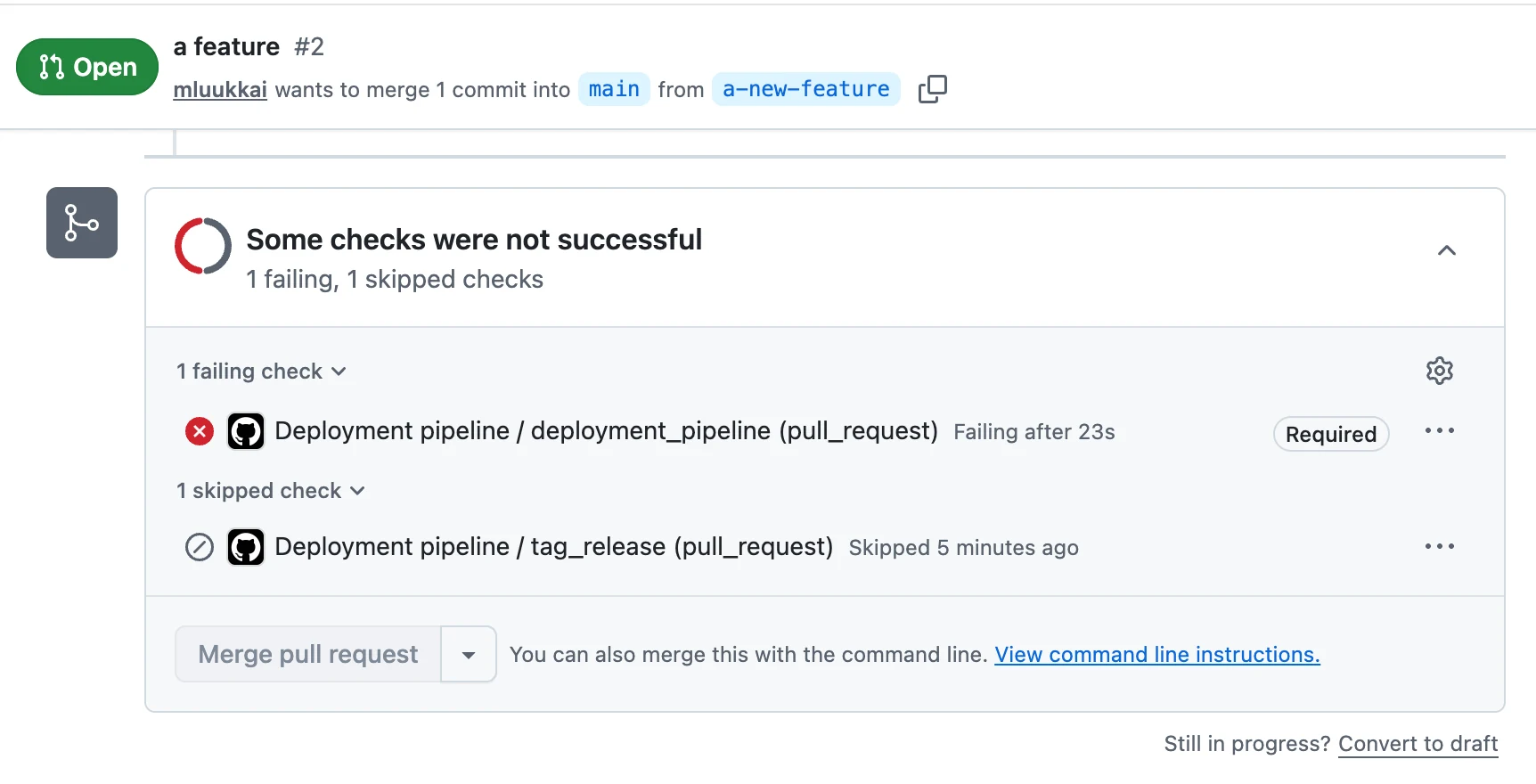Screen dimensions: 1536x784
Task: Open the mluukkai user profile link
Action: tap(220, 90)
